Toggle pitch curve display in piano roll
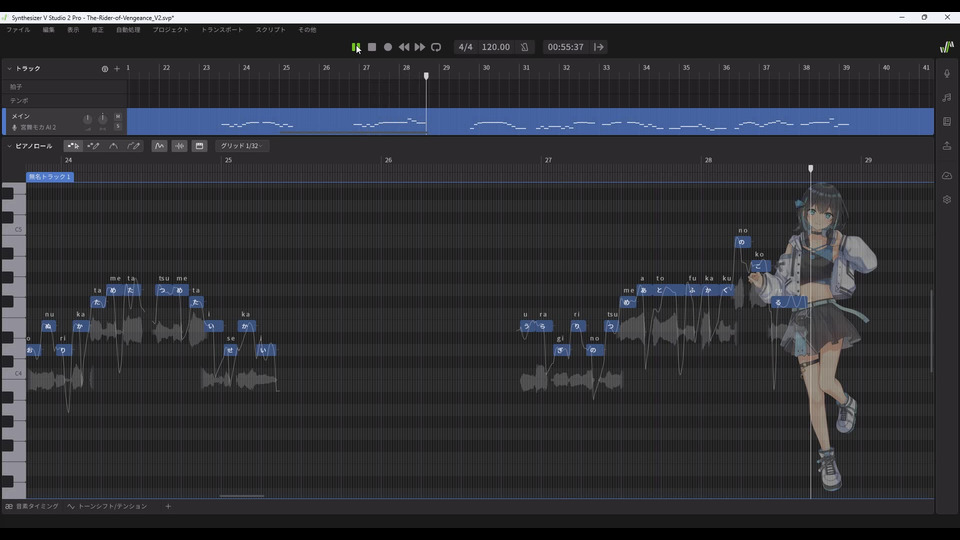The height and width of the screenshot is (540, 960). click(x=159, y=146)
